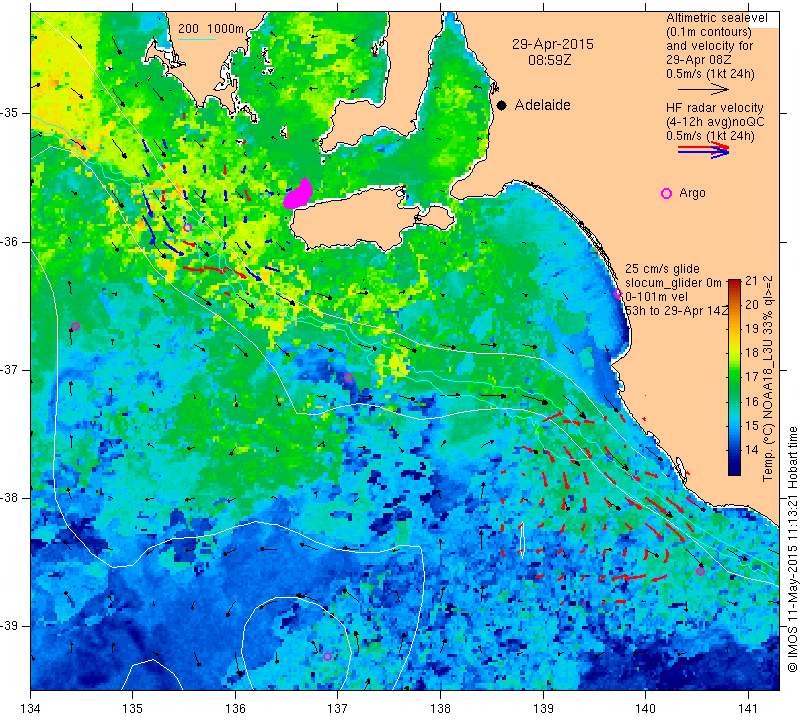Click the '29-Apr-2015' date text
This screenshot has height=720, width=800.
click(553, 44)
